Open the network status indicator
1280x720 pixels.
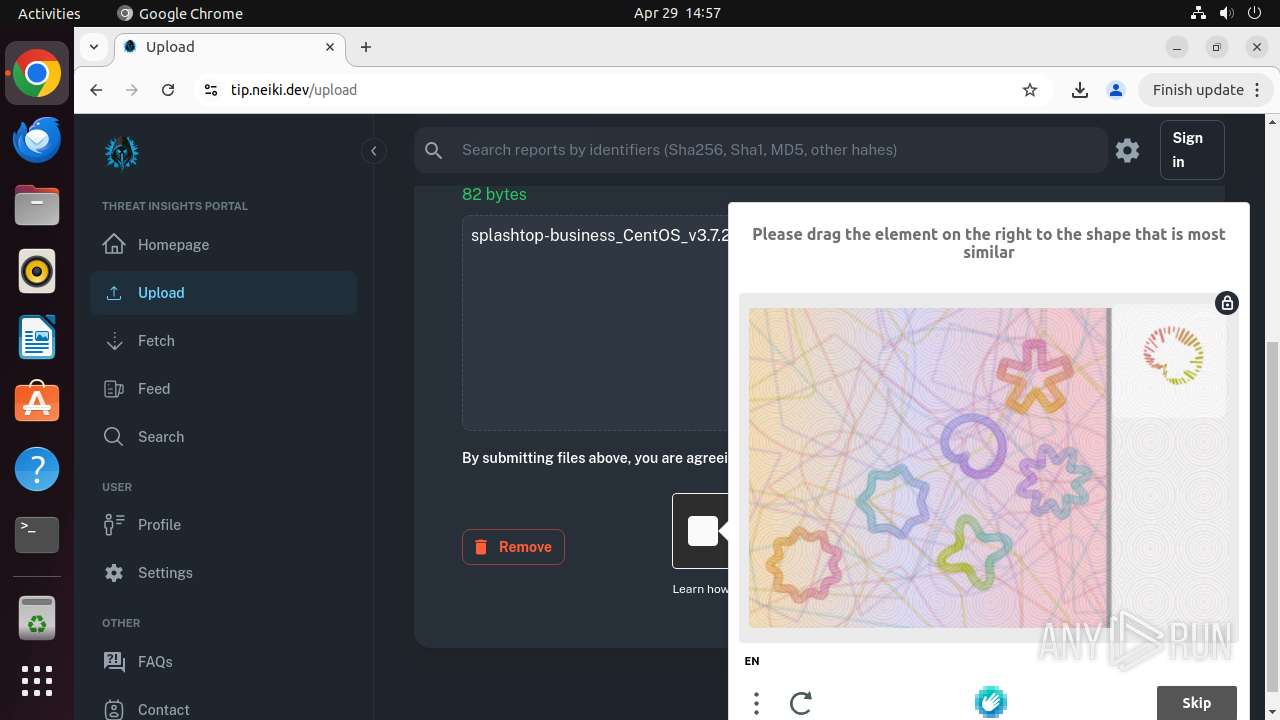coord(1198,13)
